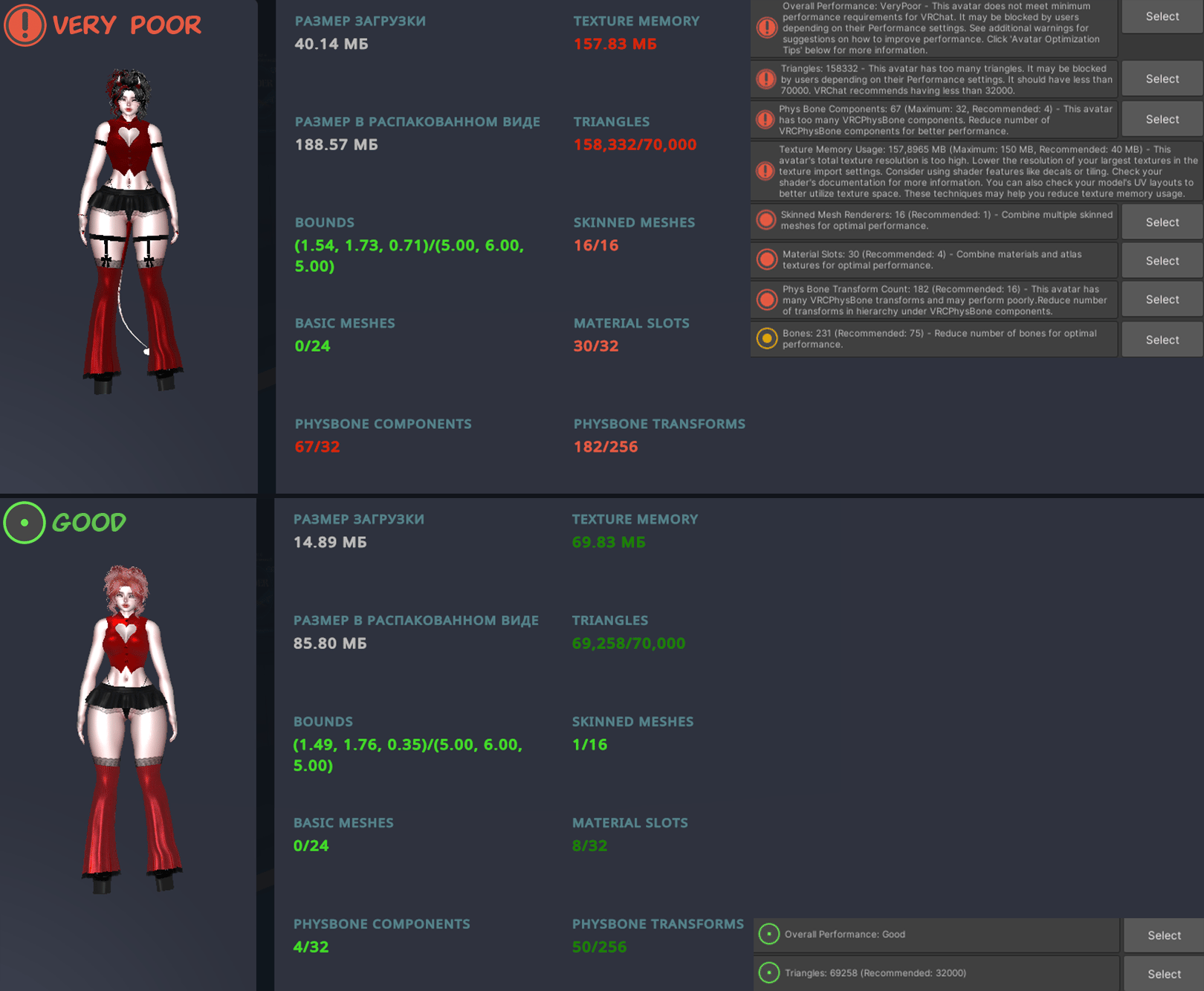Select the Phys Bone Components 67 warning
Viewport: 1204px width, 991px height.
tap(1162, 119)
